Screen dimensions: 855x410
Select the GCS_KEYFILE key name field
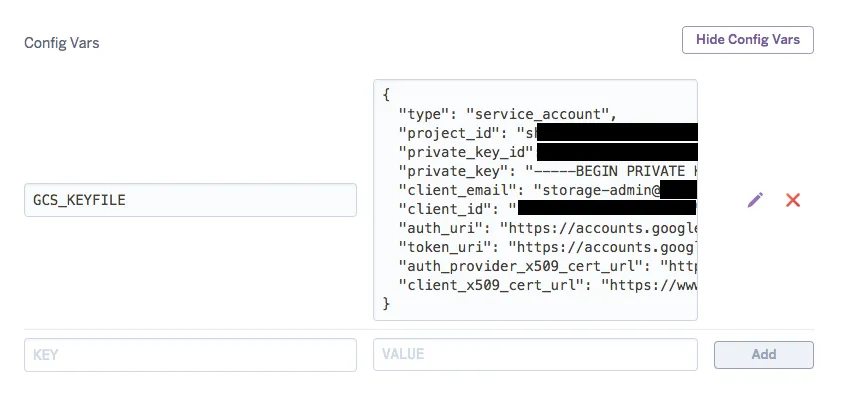coord(190,200)
